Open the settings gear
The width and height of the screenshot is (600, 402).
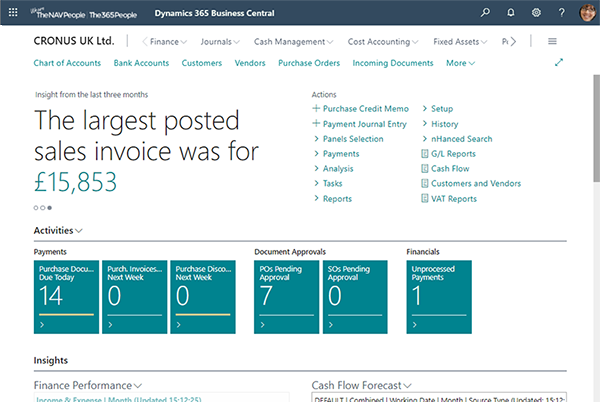click(537, 13)
